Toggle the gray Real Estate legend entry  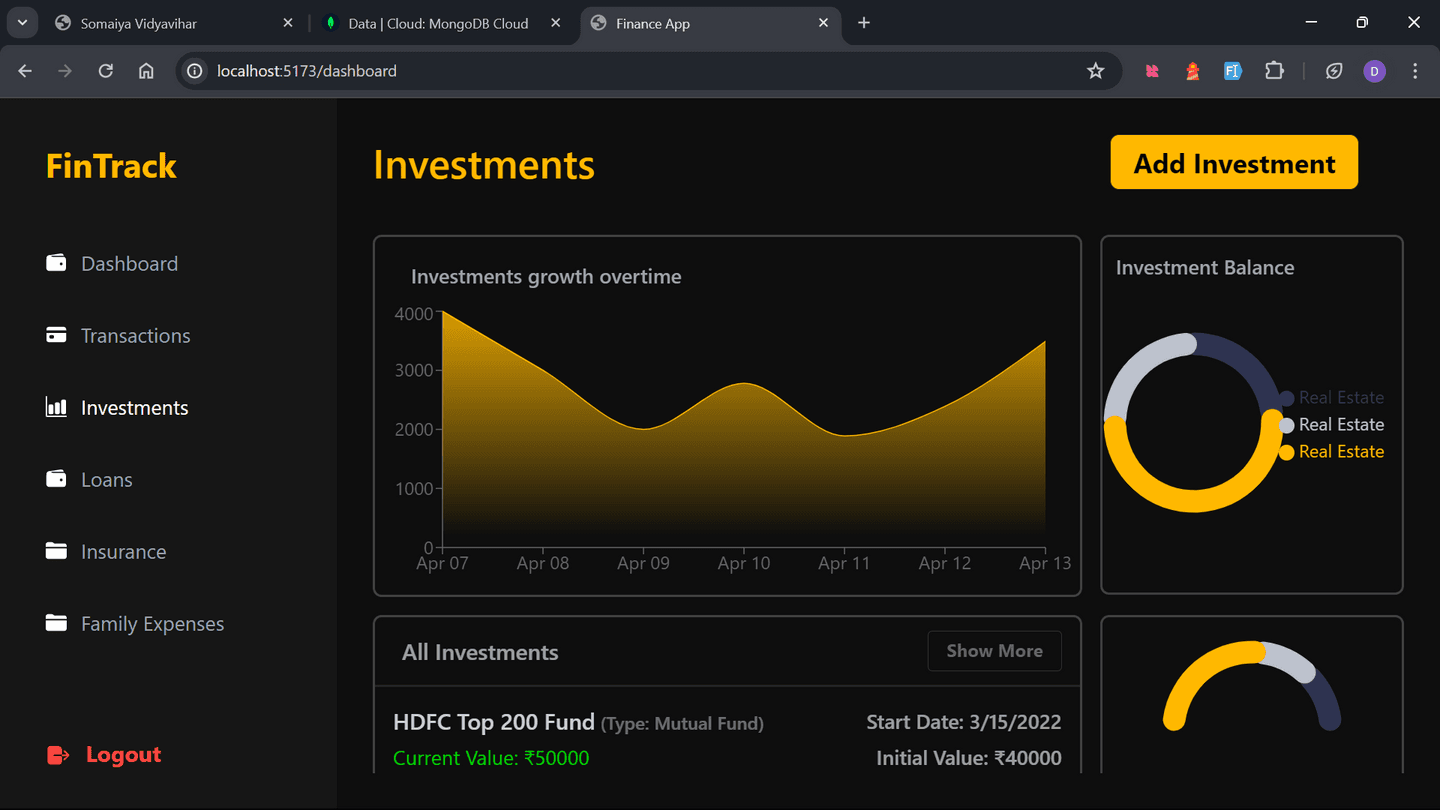1332,425
